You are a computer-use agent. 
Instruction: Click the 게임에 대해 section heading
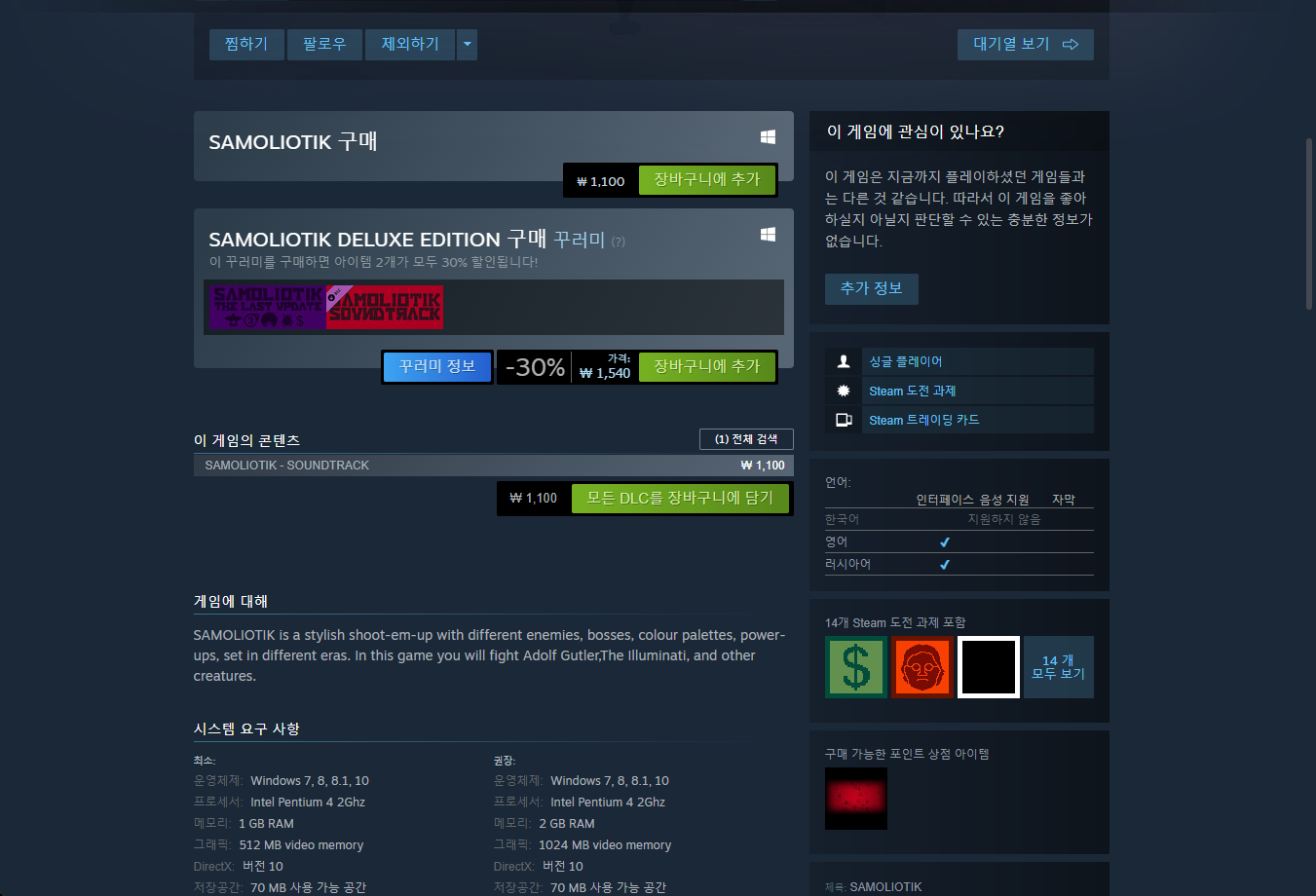tap(231, 601)
